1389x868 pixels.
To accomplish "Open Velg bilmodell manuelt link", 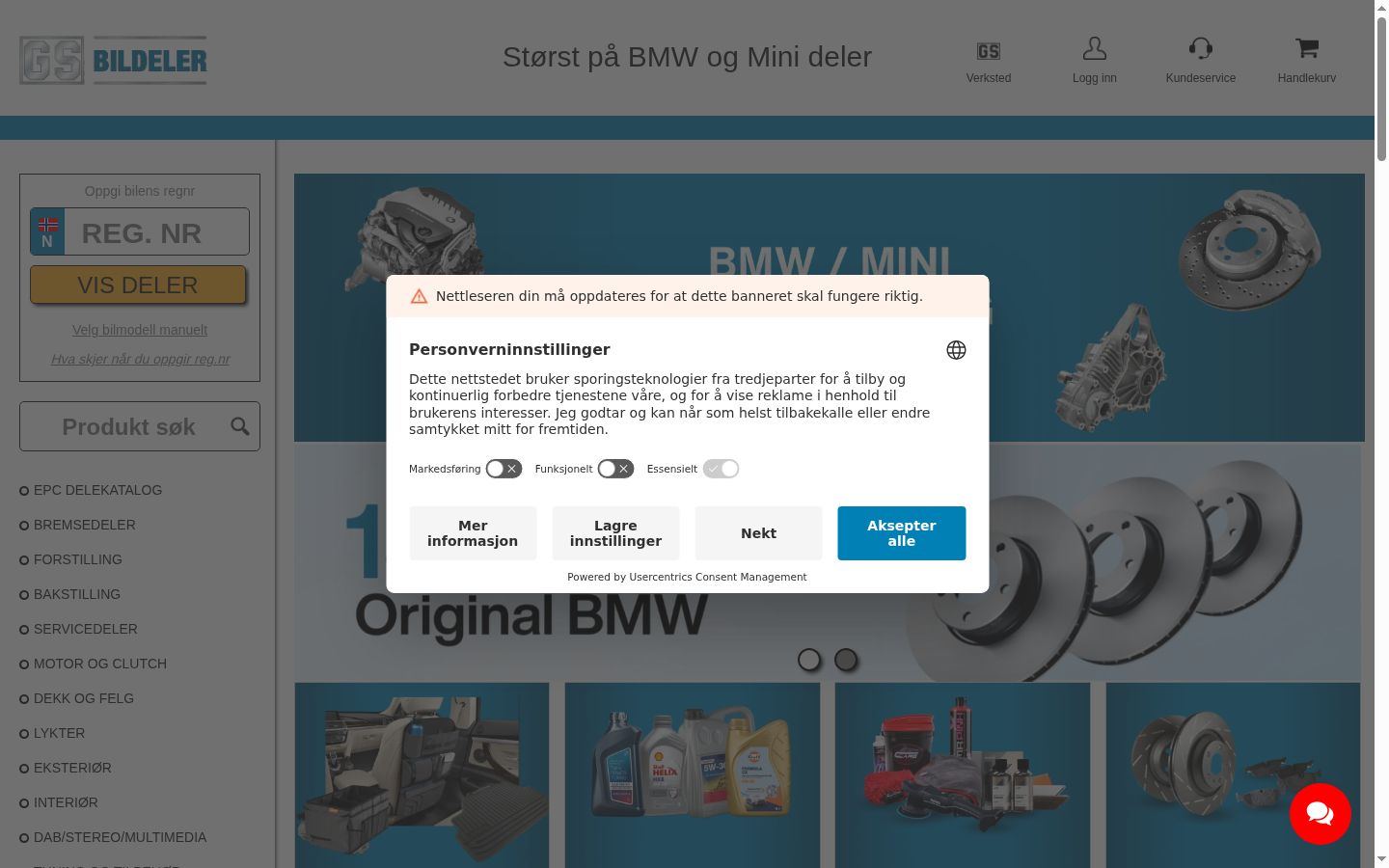I will [140, 330].
